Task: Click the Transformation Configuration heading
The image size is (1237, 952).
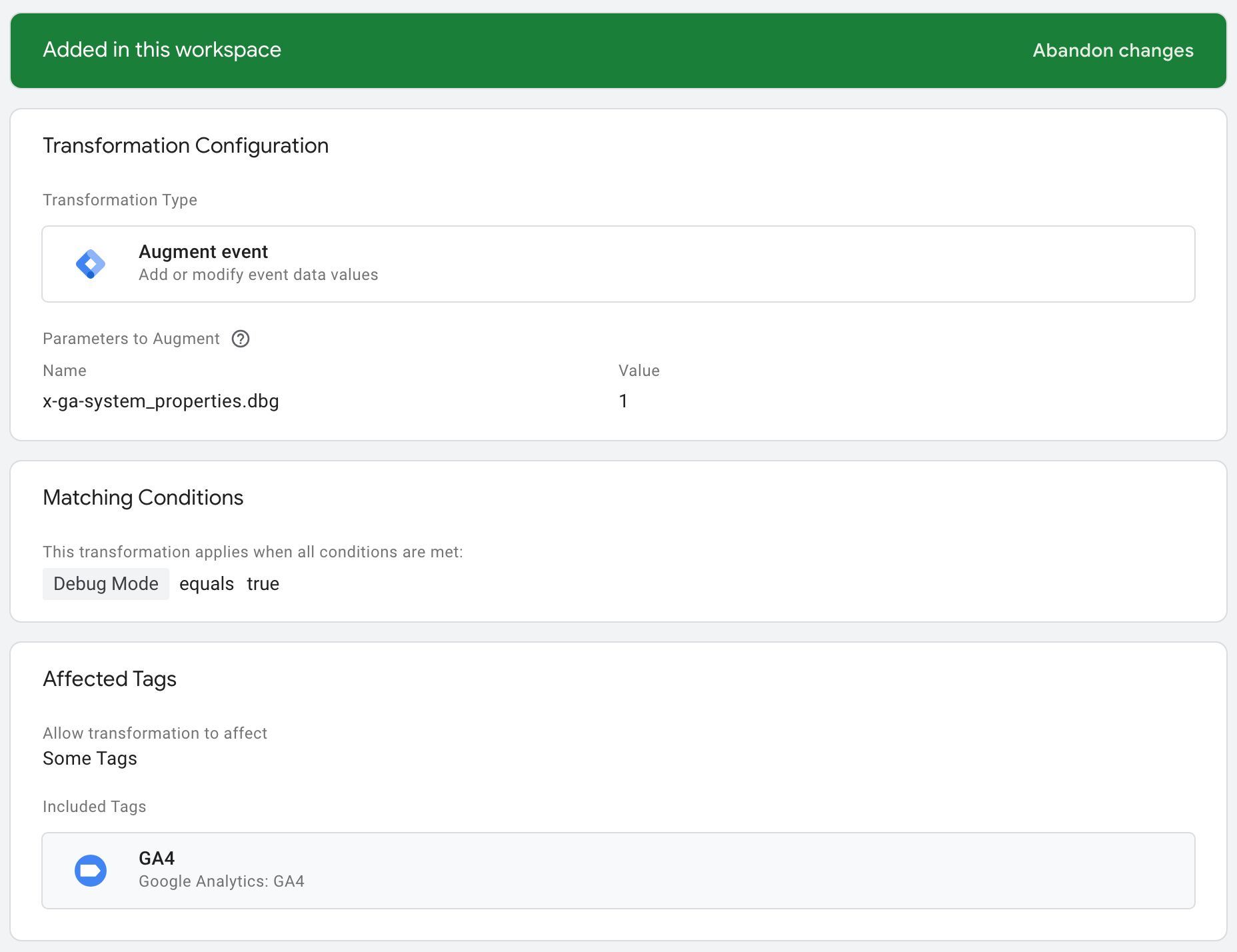Action: pos(186,145)
